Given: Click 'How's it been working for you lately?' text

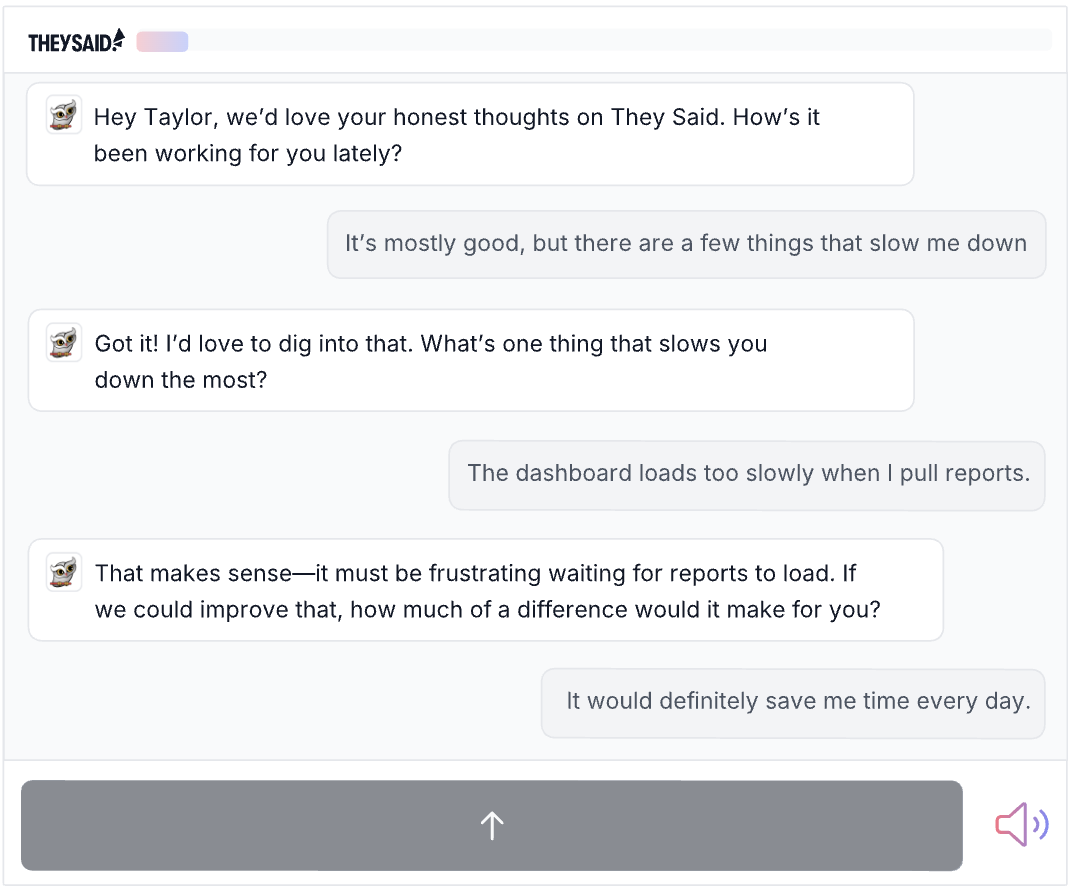Looking at the screenshot, I should point(248,154).
